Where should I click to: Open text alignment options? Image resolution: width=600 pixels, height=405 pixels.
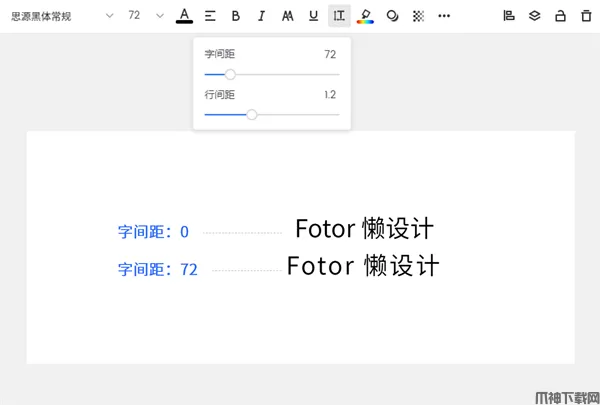[x=210, y=16]
